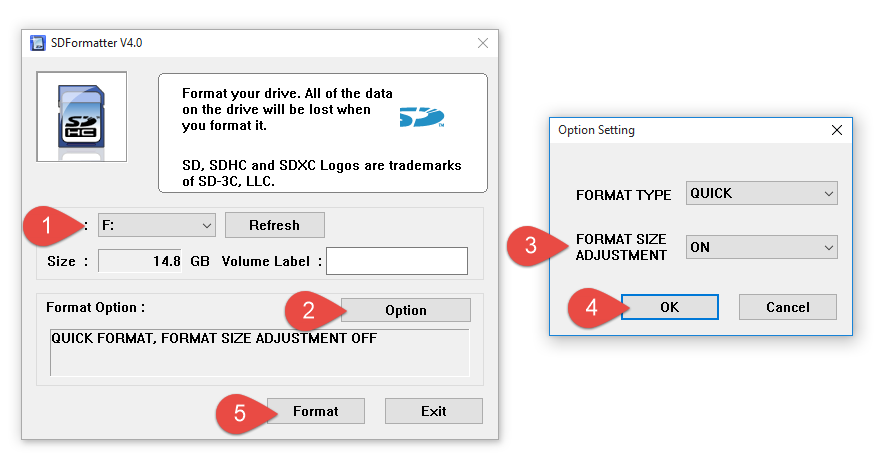
Task: Click the 'FORMAT TYPE' label
Action: click(x=624, y=195)
